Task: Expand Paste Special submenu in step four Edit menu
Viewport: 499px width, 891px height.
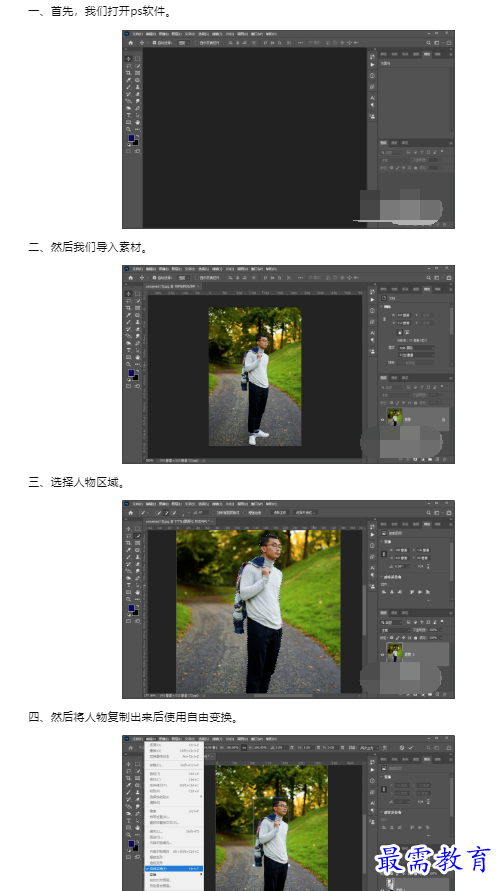Action: pos(174,797)
